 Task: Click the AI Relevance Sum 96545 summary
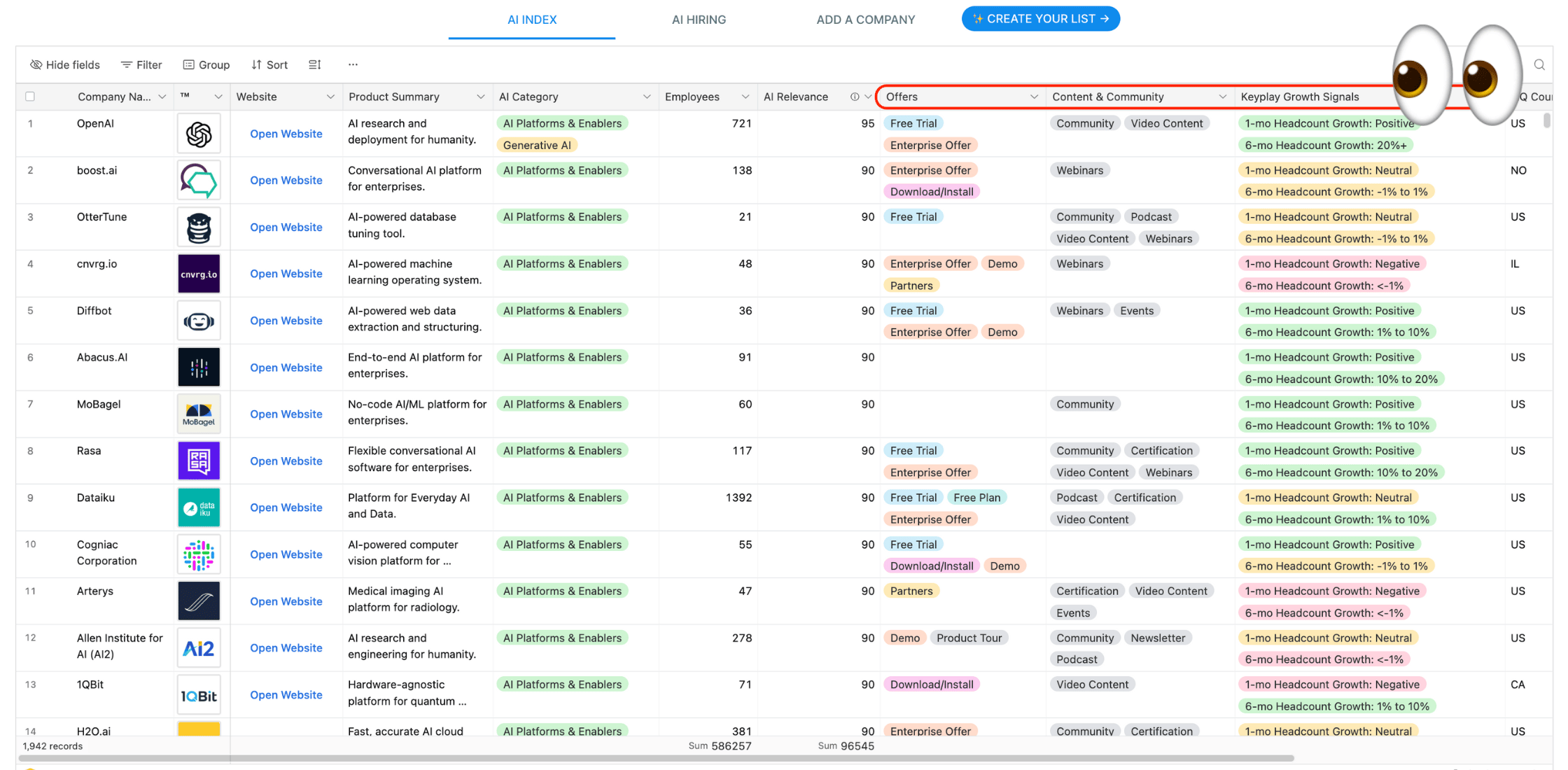[846, 746]
